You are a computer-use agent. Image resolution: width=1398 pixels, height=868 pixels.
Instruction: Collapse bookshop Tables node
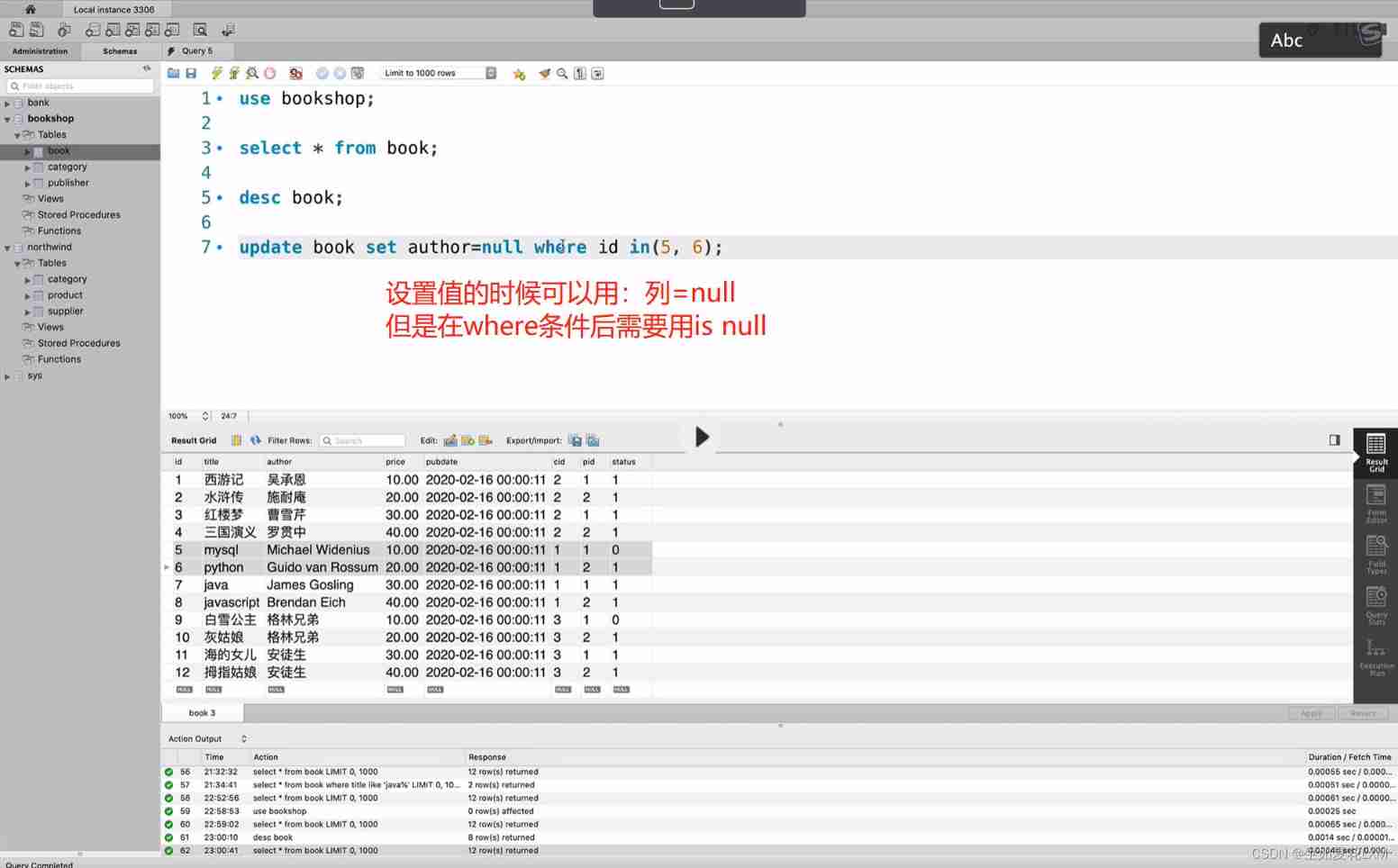point(17,136)
